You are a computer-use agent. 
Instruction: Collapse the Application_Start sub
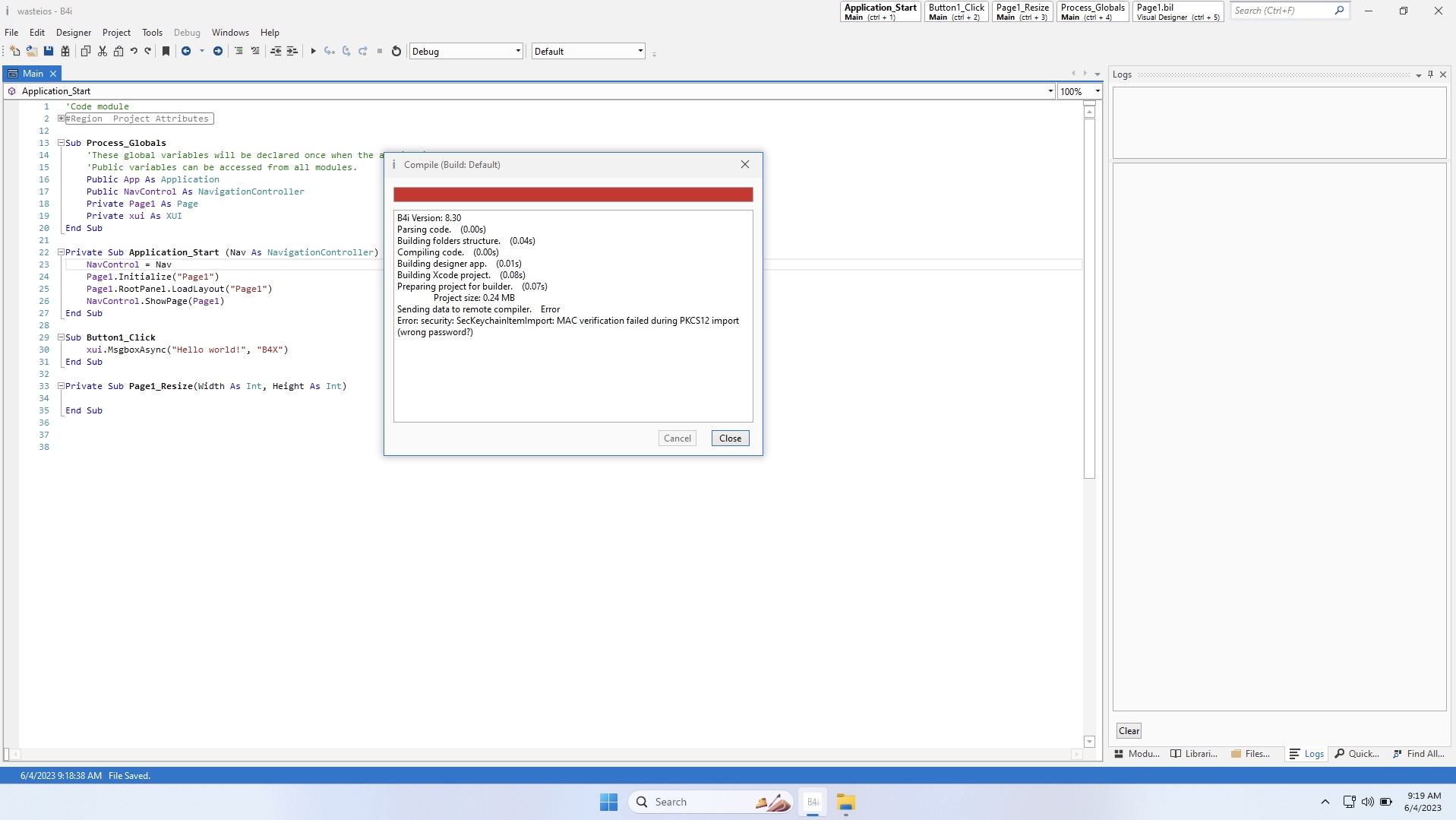coord(61,252)
